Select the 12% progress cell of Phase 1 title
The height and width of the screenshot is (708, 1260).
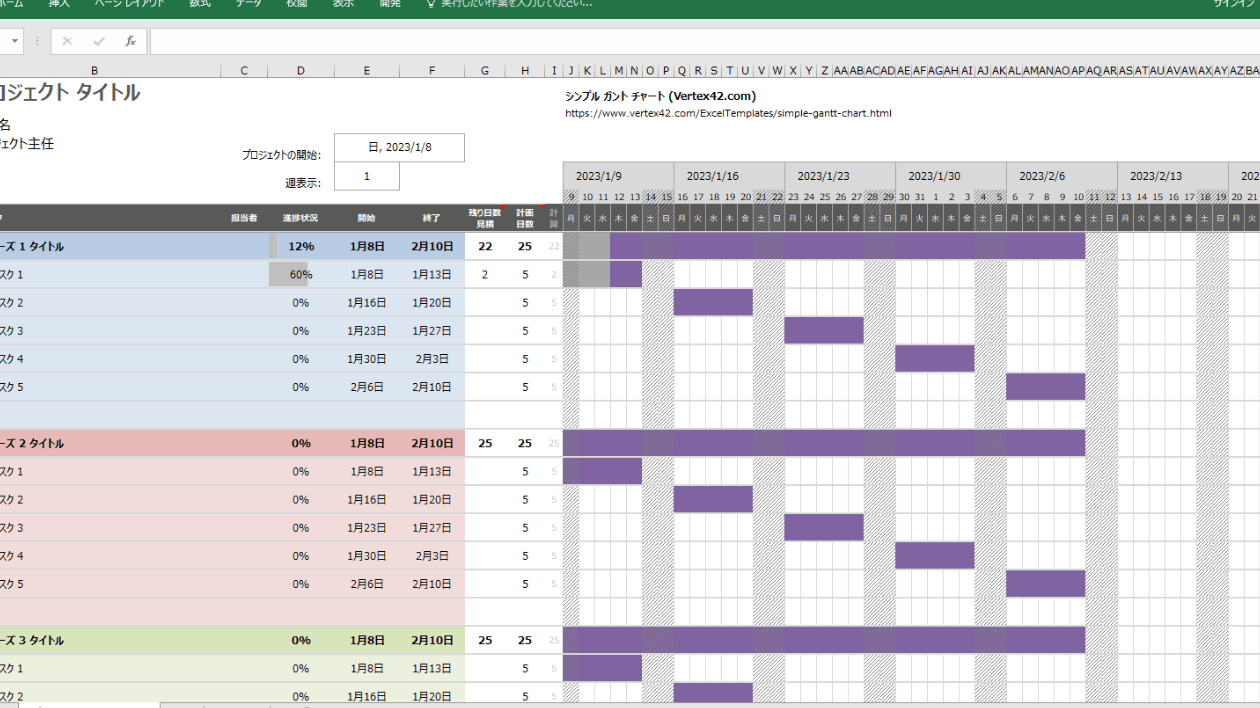pos(301,246)
